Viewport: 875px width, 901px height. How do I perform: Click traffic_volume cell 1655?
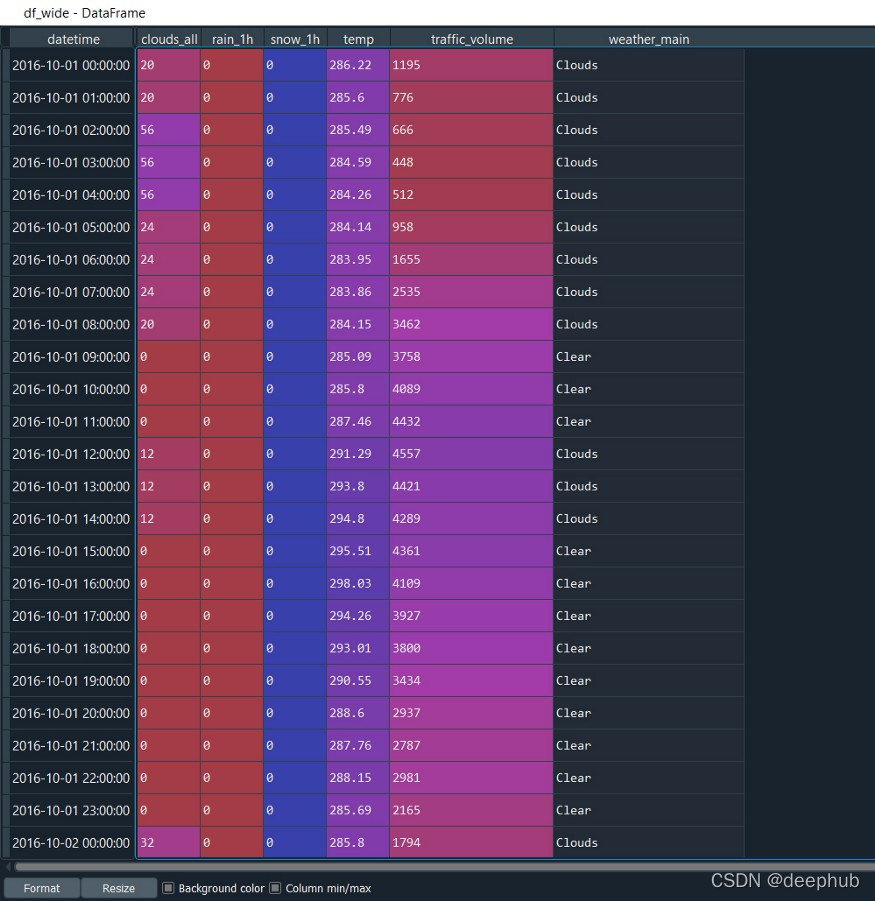pyautogui.click(x=471, y=260)
